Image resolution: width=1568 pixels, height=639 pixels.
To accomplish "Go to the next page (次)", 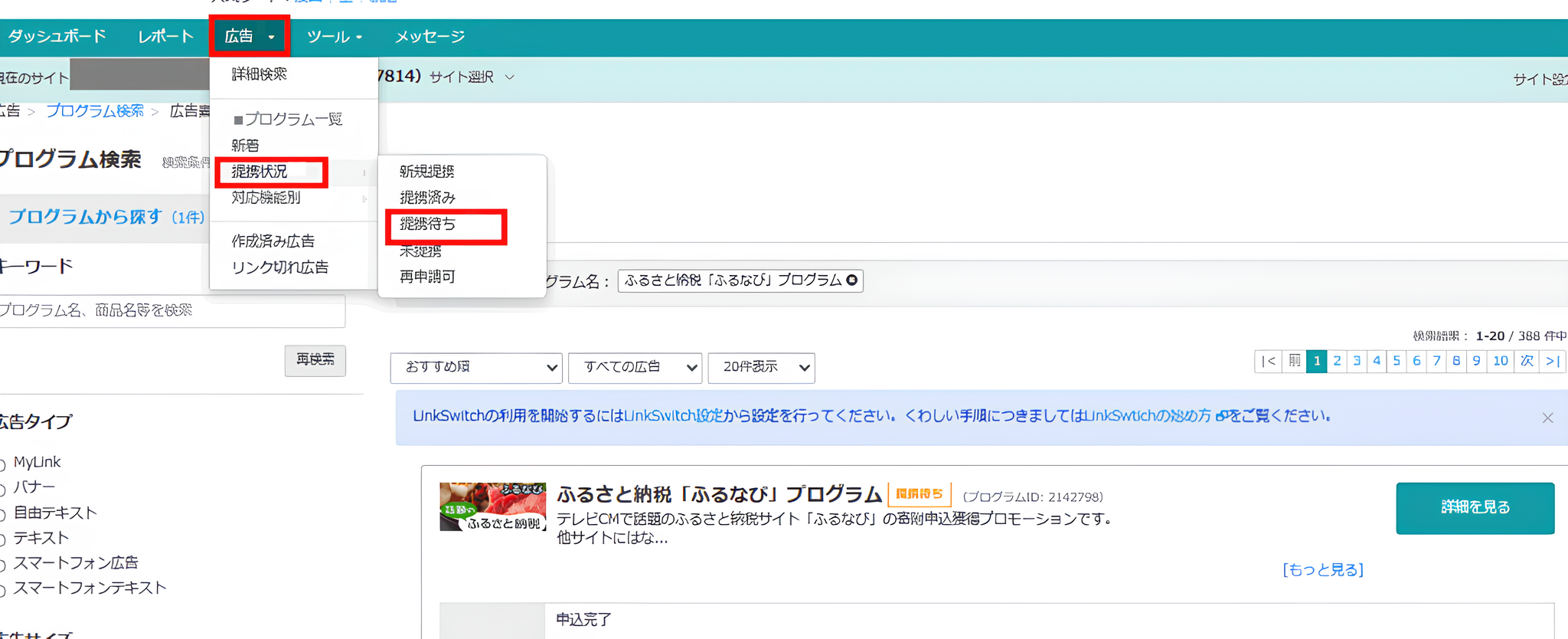I will click(x=1527, y=361).
